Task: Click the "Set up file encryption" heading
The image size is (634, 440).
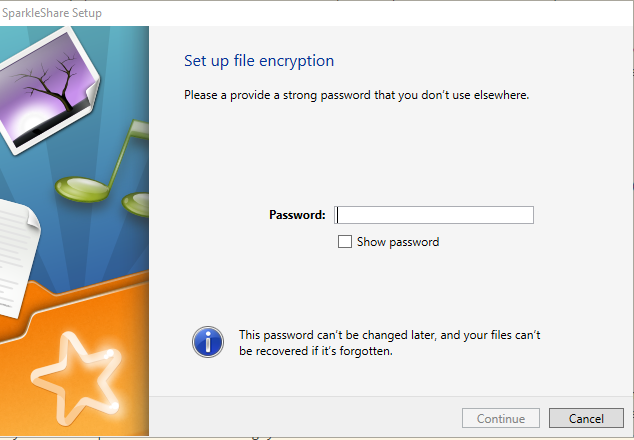Action: [x=259, y=61]
